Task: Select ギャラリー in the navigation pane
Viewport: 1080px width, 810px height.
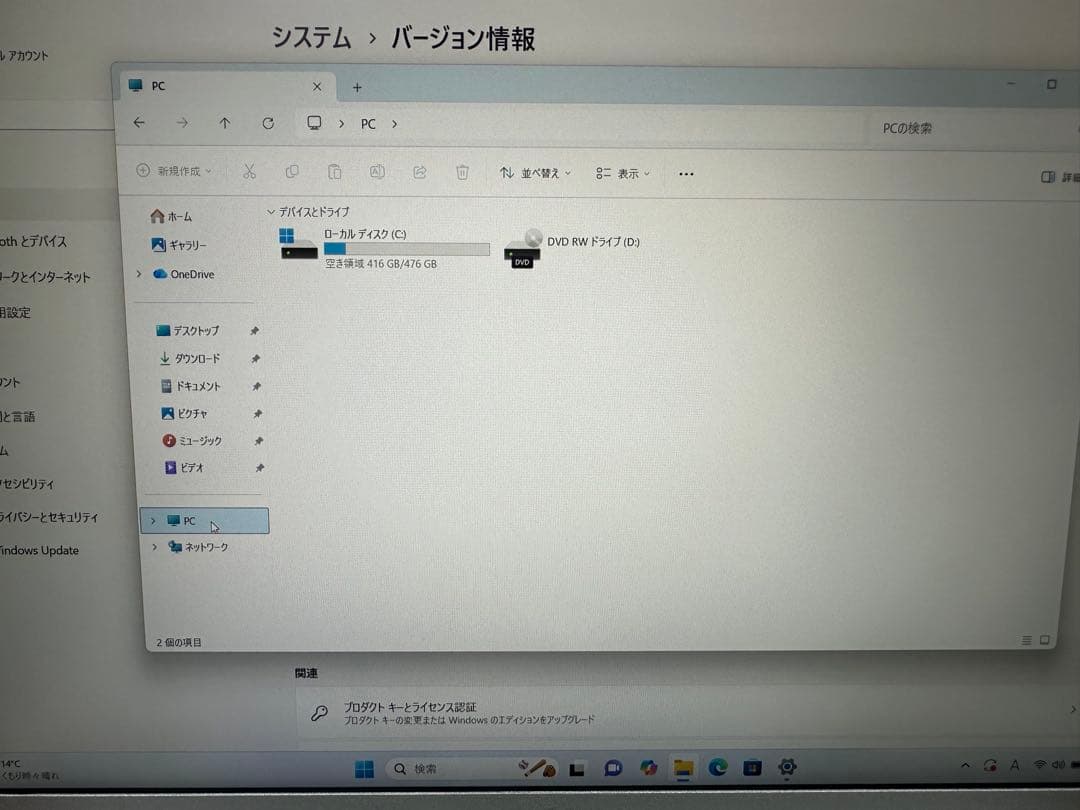Action: tap(179, 245)
